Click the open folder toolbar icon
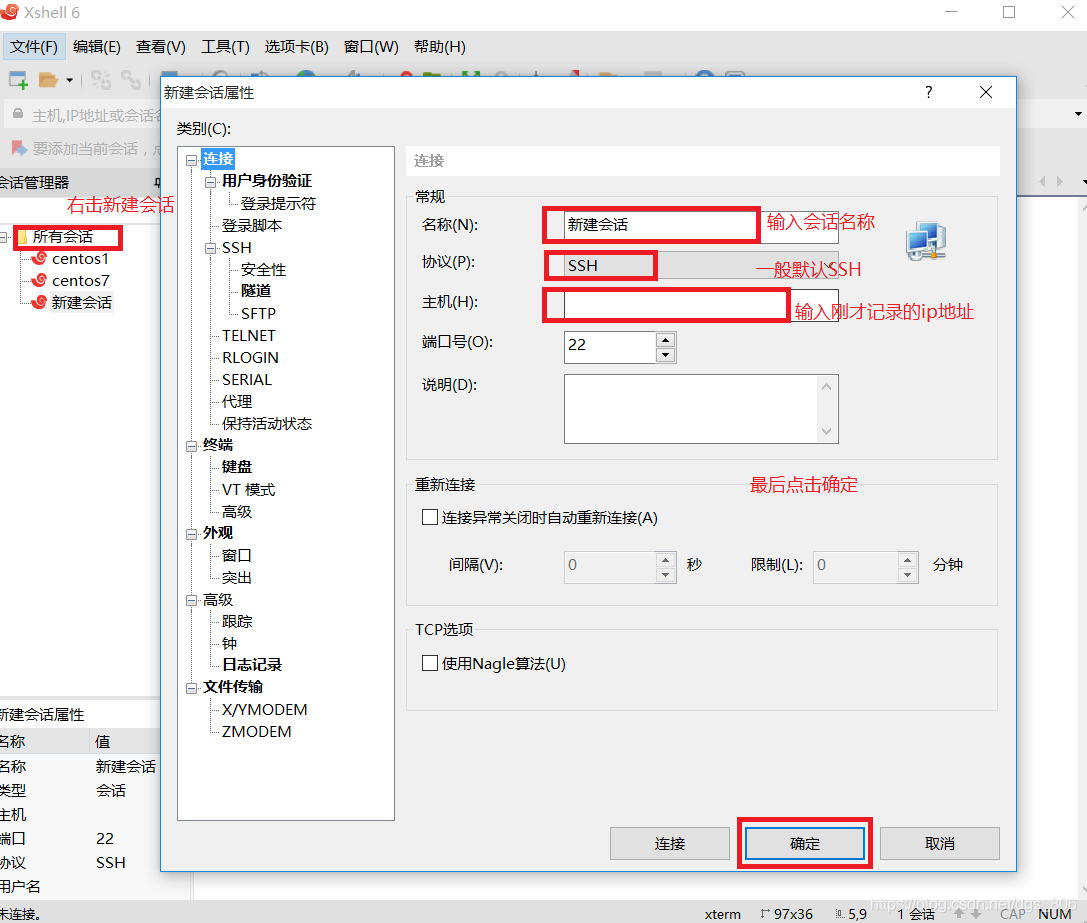 point(48,80)
